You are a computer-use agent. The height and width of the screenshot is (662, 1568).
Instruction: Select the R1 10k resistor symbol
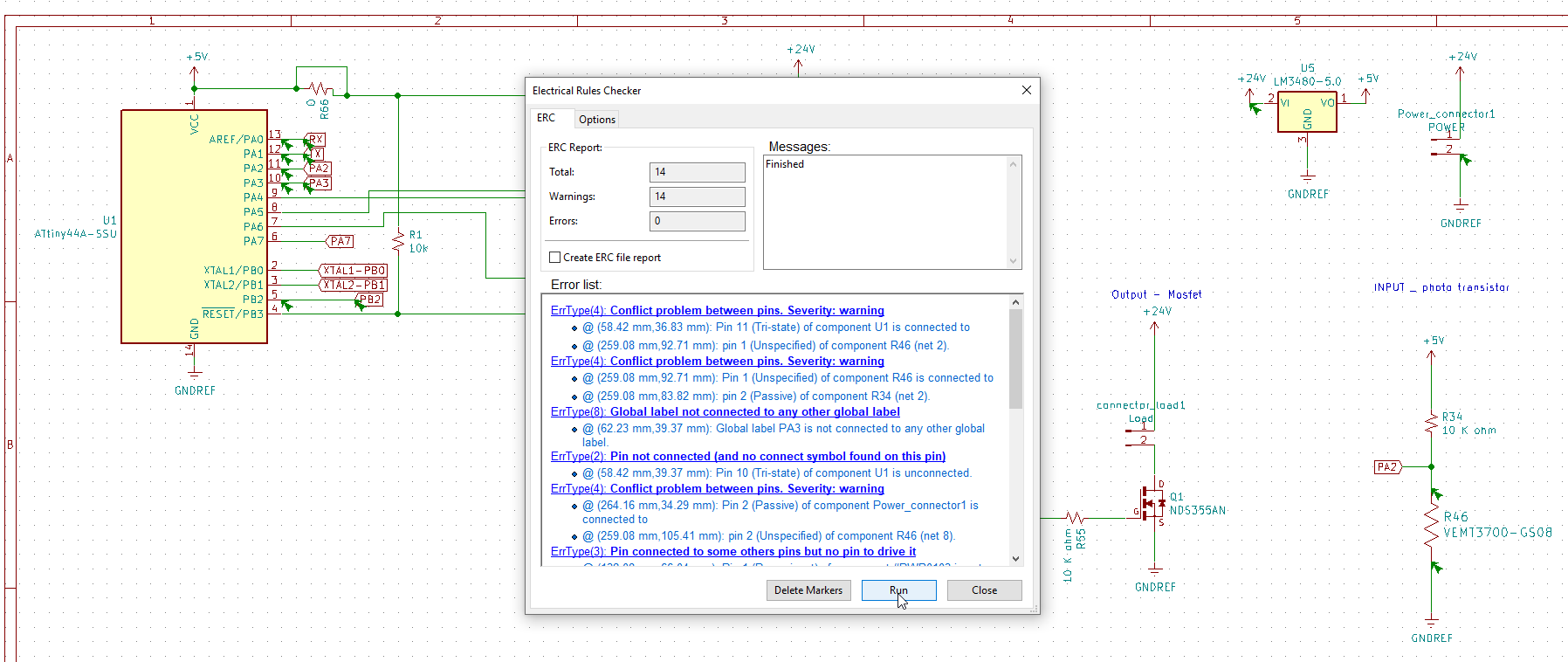pos(398,242)
